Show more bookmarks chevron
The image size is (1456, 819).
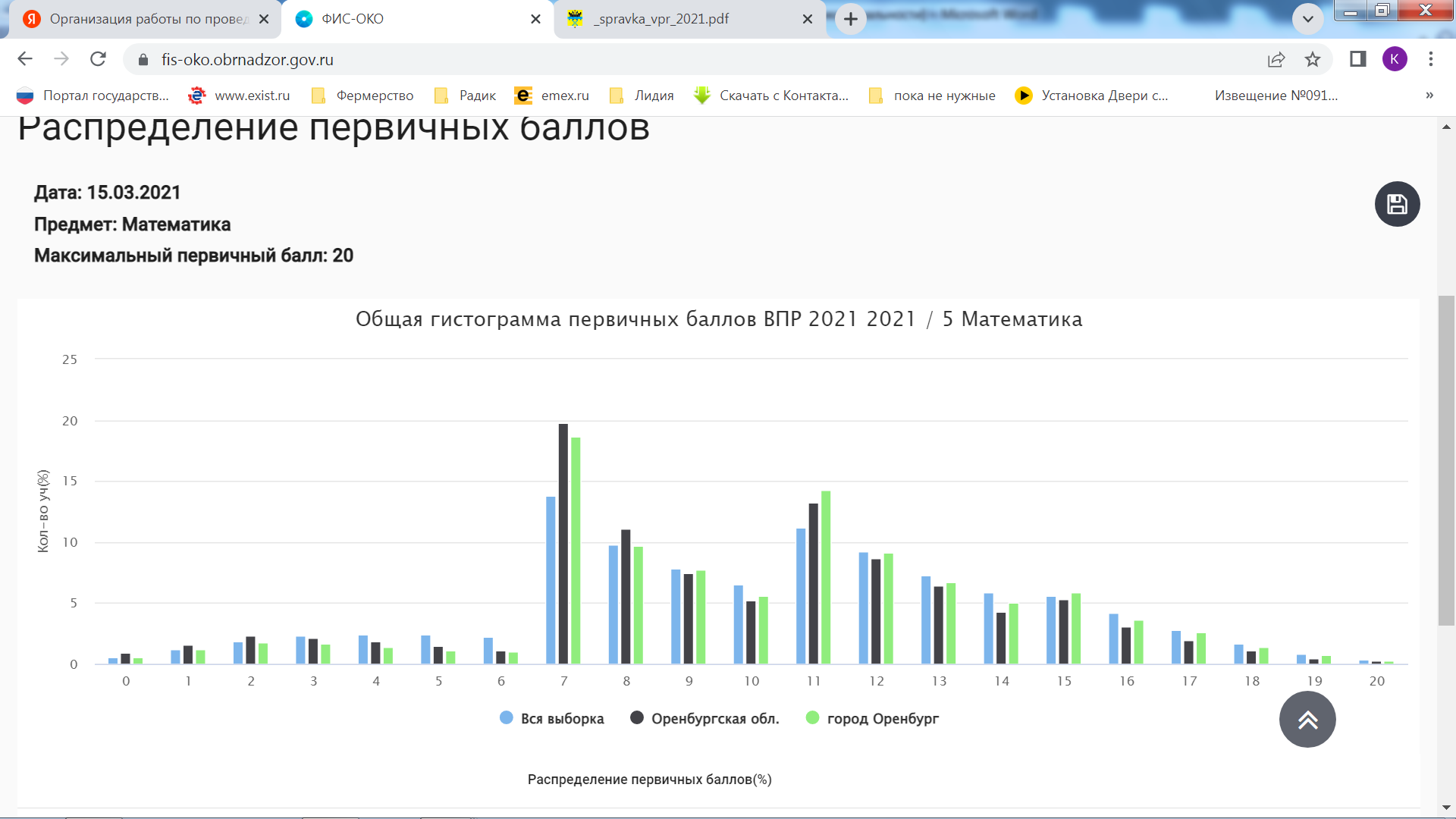1429,96
